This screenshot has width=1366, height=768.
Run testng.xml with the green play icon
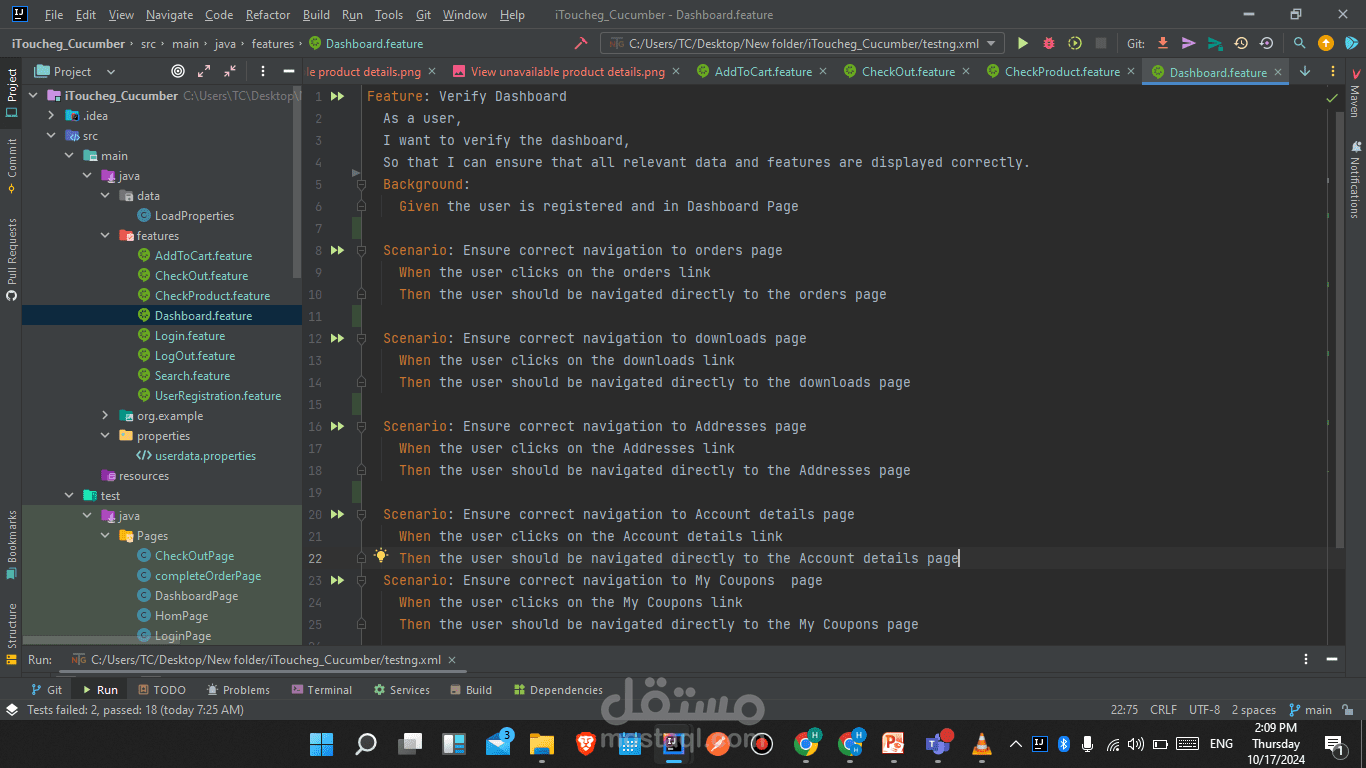pos(1022,44)
